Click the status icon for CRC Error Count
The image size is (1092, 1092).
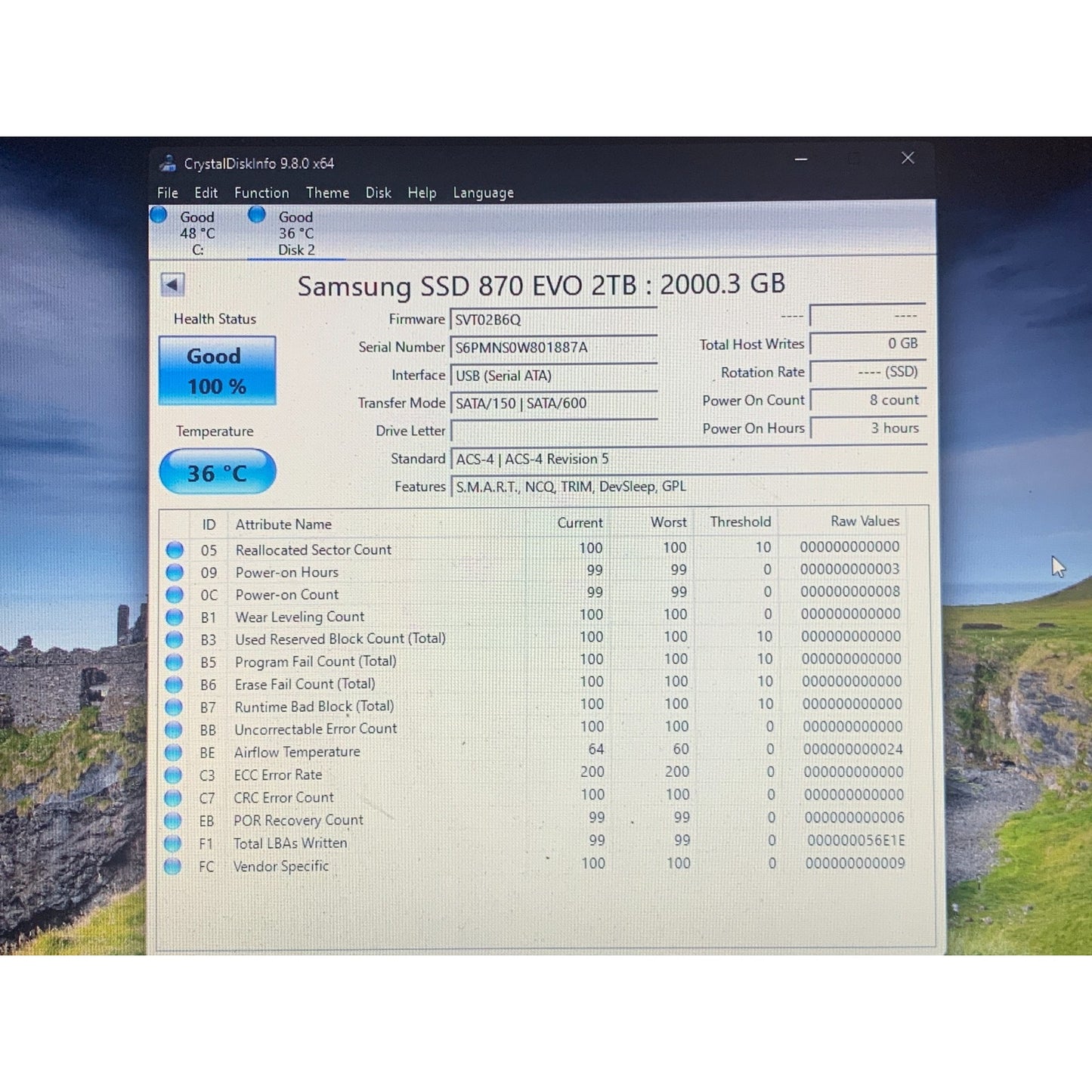point(173,798)
